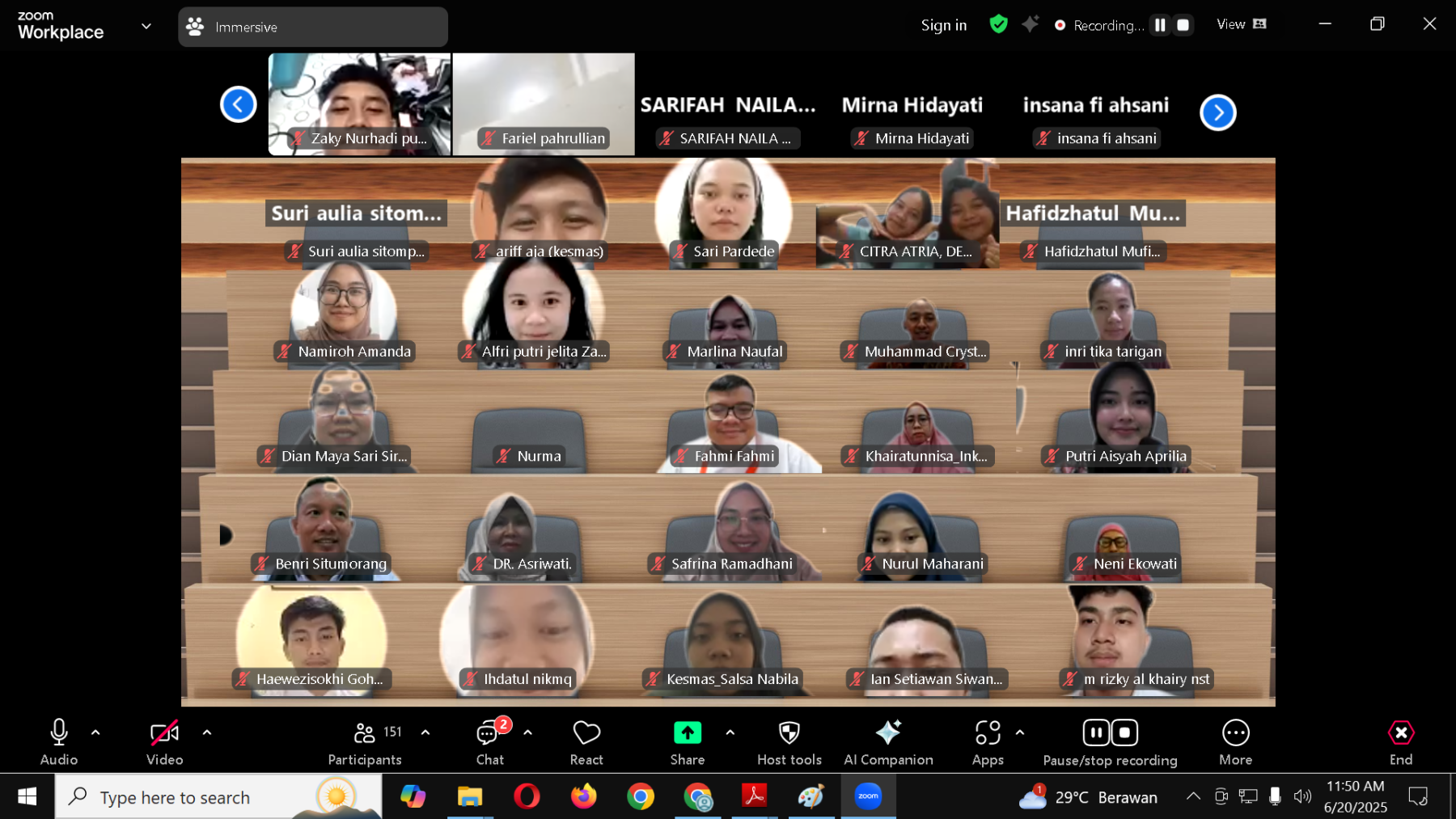Select the Immersive view tab

point(312,27)
